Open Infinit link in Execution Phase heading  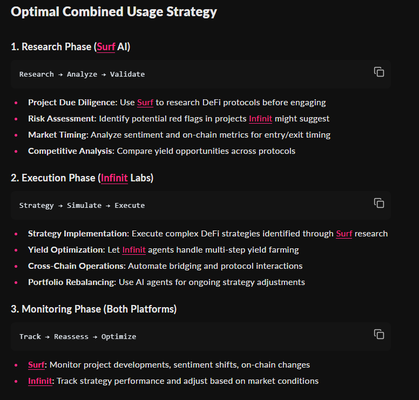point(114,178)
